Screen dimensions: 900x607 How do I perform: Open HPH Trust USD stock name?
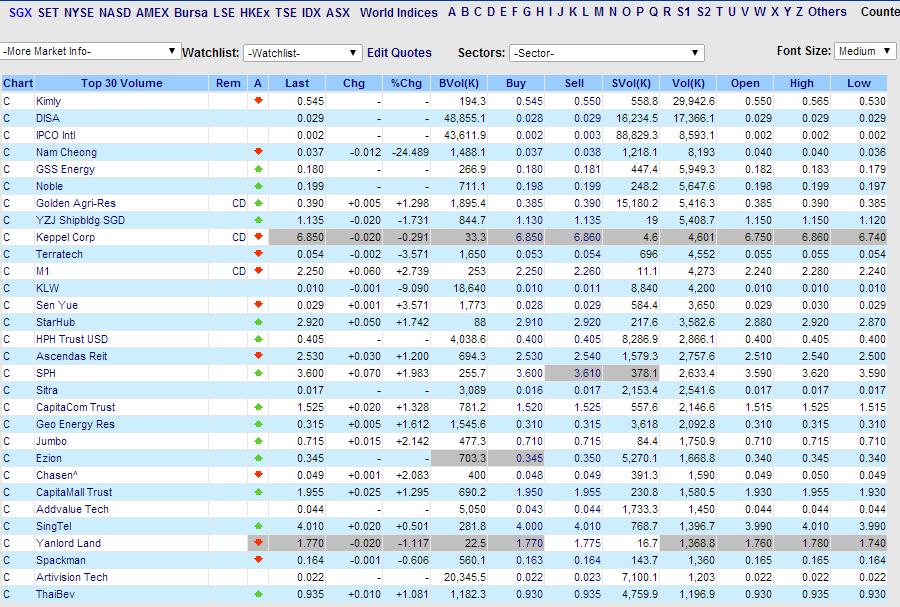(72, 340)
